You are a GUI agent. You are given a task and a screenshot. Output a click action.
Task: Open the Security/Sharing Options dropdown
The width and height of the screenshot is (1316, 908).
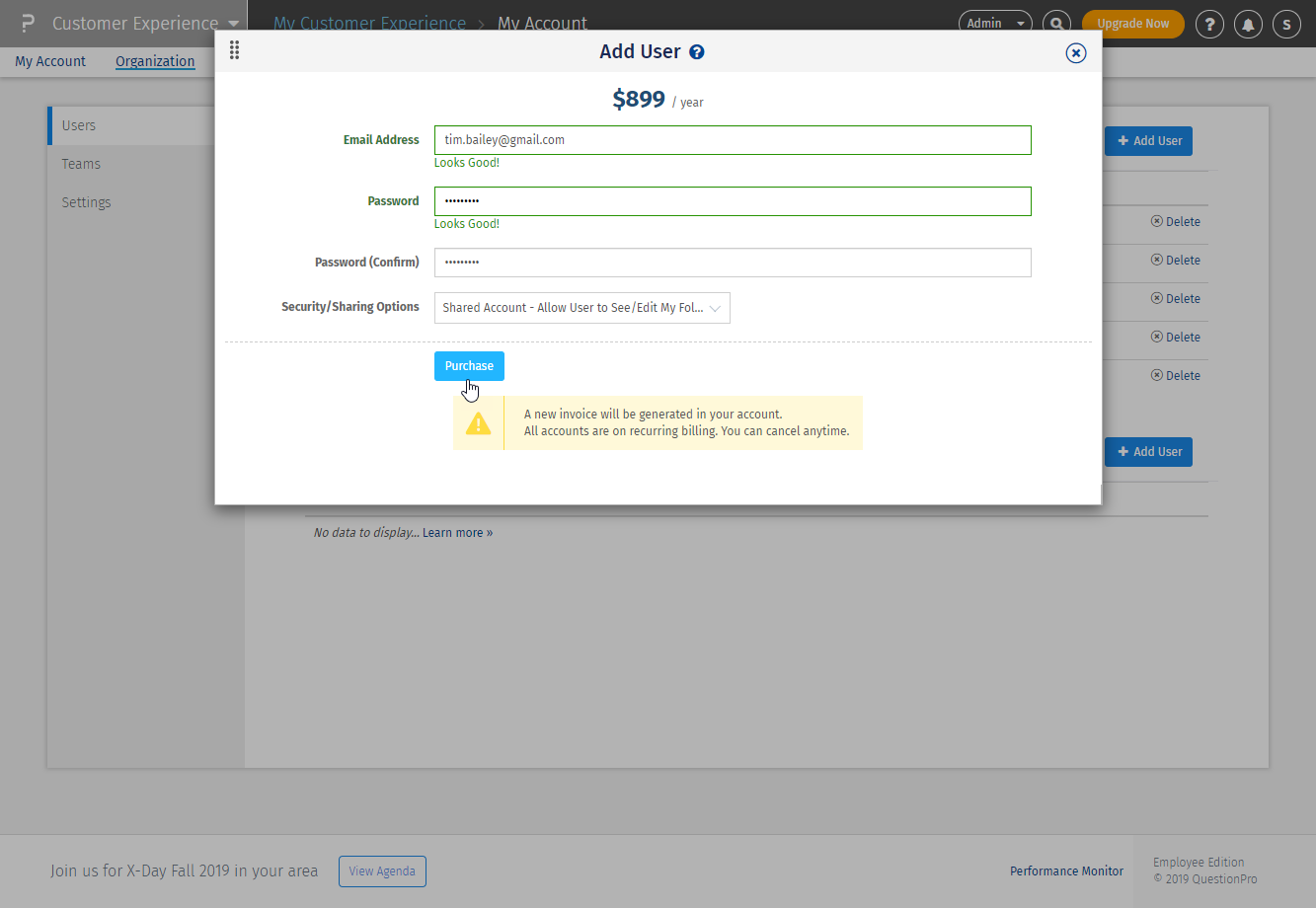(x=581, y=307)
